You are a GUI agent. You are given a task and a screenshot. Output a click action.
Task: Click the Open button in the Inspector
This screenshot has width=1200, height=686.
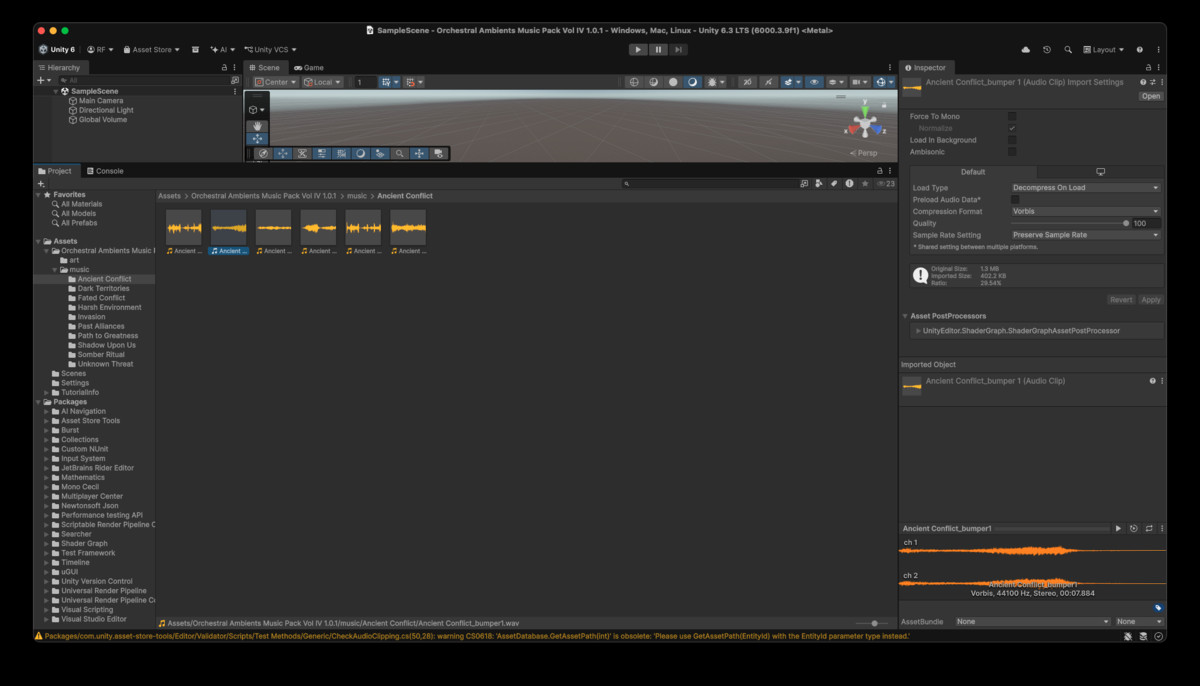[x=1151, y=97]
